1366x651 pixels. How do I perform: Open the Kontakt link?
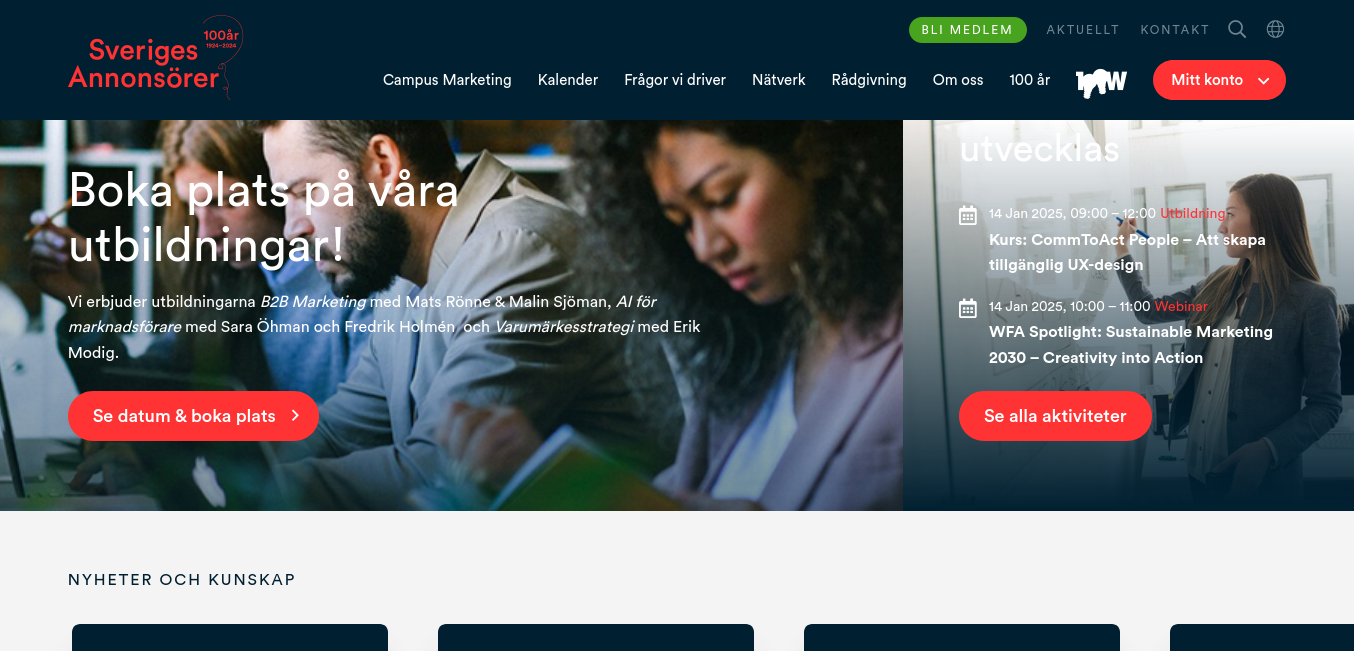coord(1175,30)
